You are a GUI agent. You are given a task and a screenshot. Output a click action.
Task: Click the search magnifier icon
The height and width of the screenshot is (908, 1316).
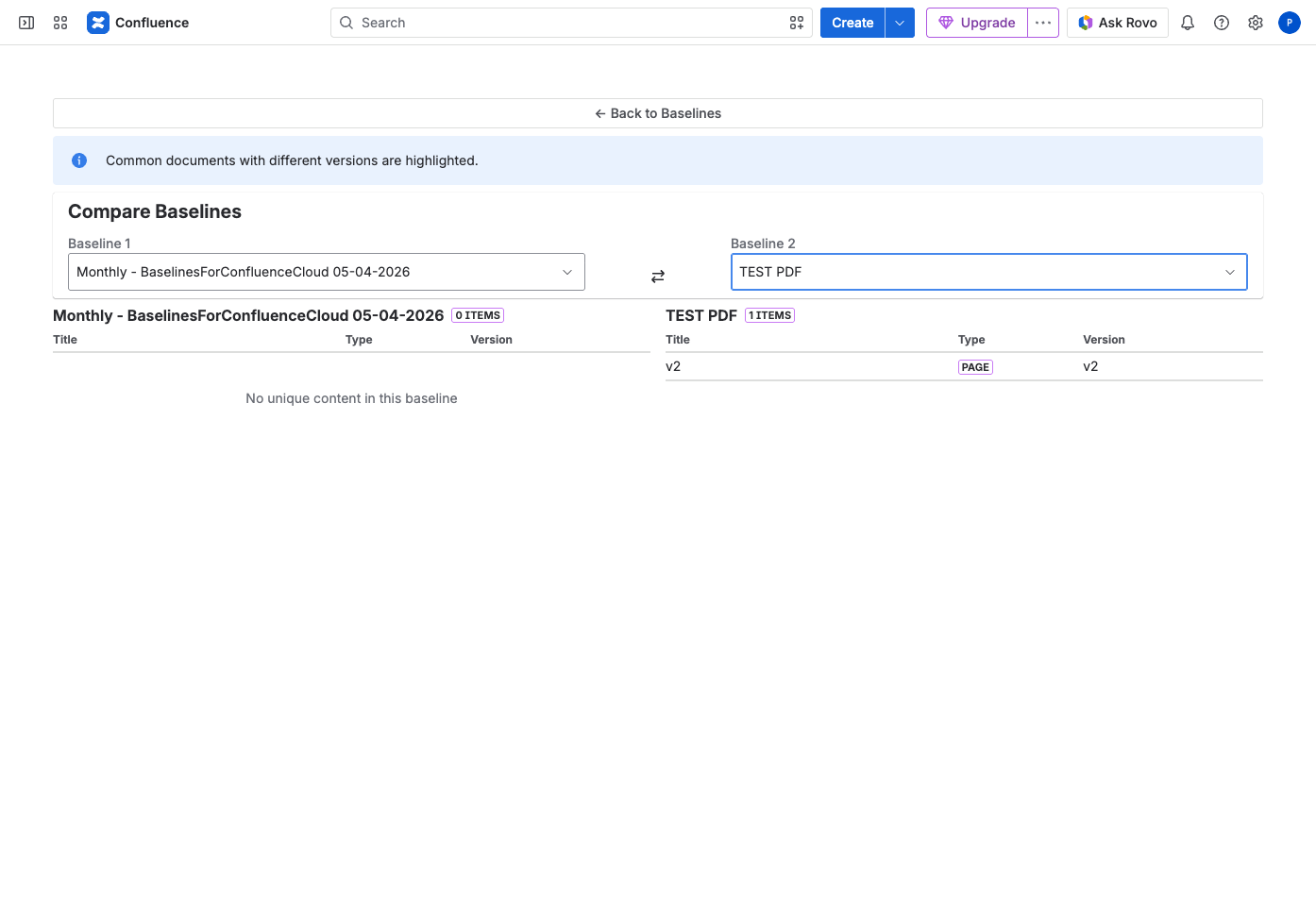(x=346, y=23)
